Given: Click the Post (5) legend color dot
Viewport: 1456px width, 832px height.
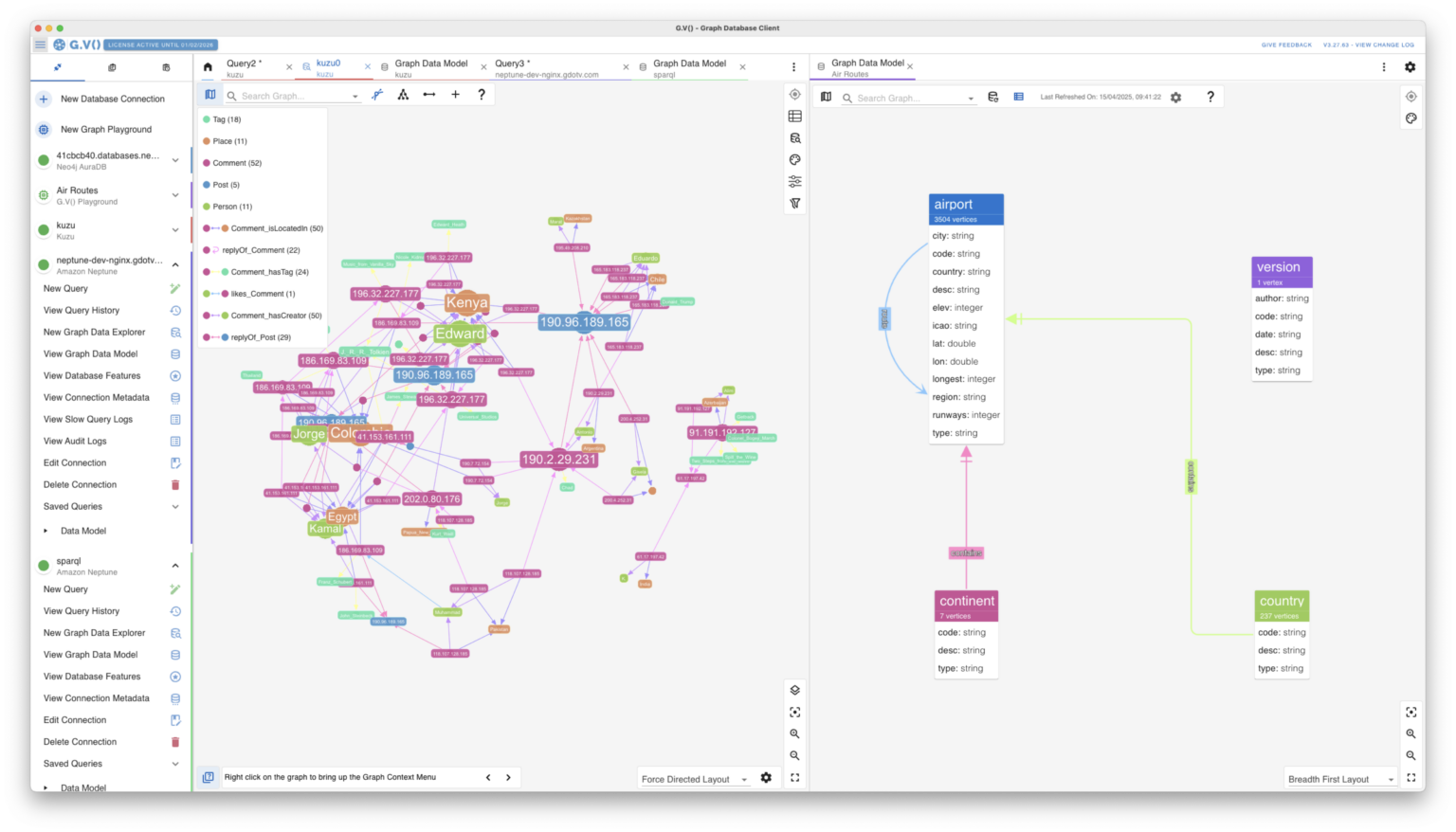Looking at the screenshot, I should click(x=207, y=186).
